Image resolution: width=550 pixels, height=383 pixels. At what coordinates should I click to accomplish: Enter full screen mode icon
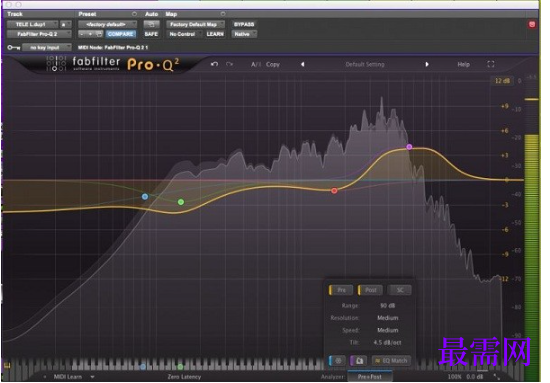(x=490, y=64)
